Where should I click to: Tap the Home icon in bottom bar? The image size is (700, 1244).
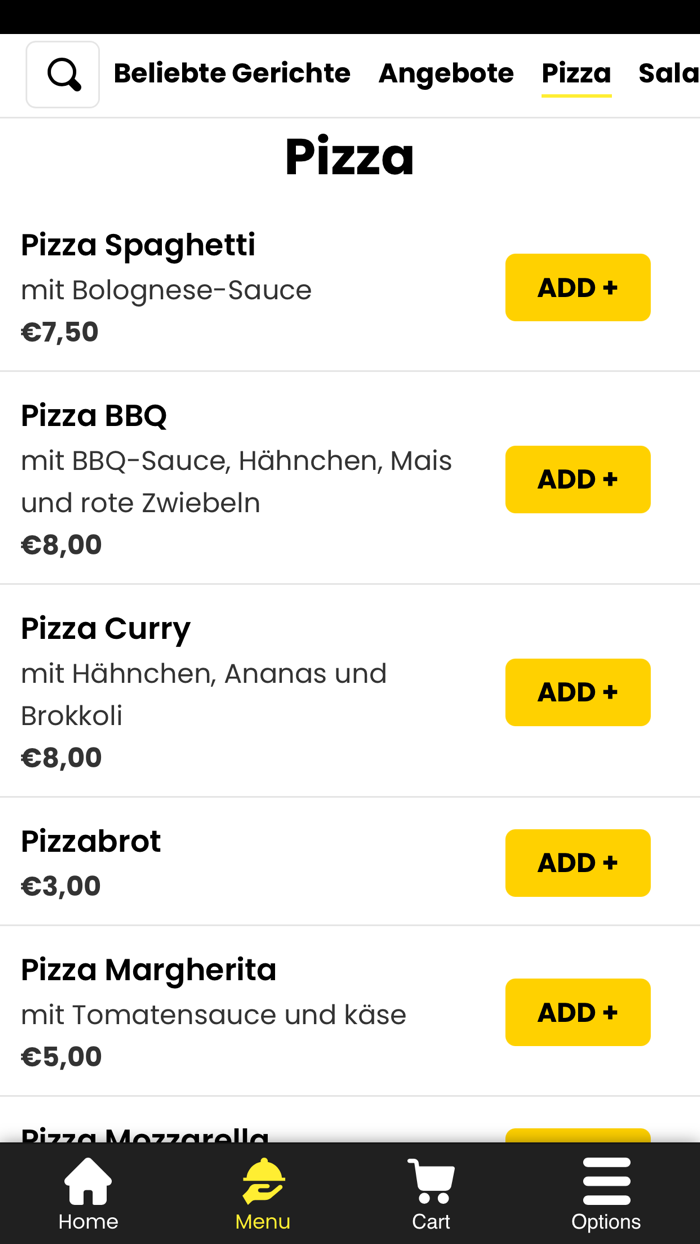click(x=87, y=1193)
